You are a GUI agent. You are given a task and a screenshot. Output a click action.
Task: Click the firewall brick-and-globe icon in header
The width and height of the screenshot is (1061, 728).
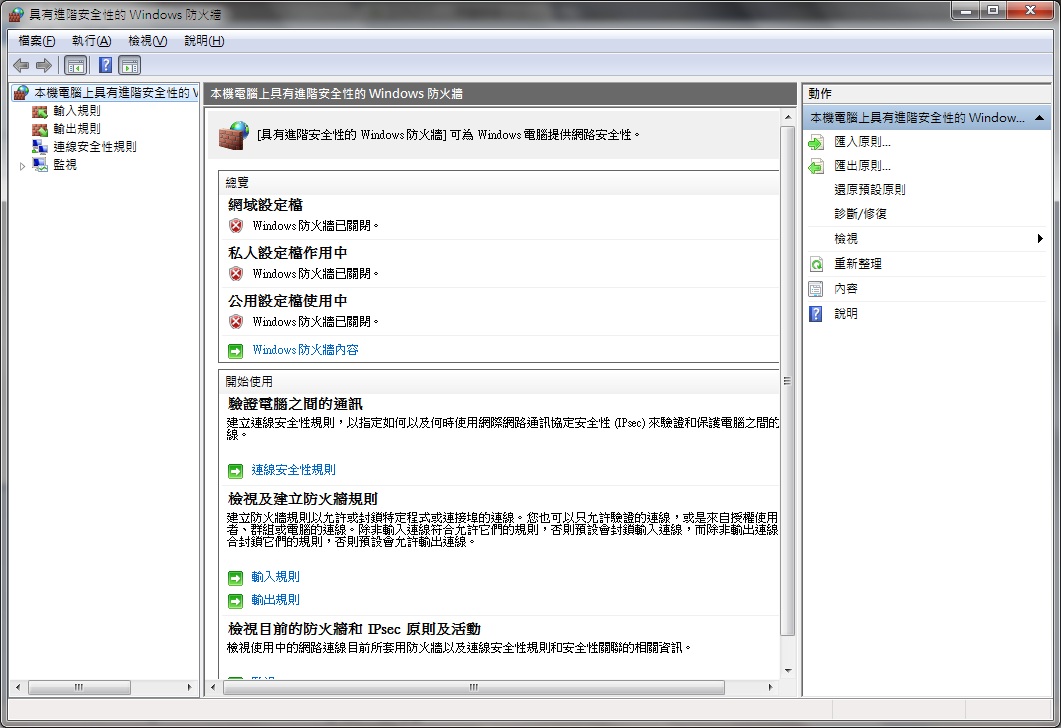234,135
